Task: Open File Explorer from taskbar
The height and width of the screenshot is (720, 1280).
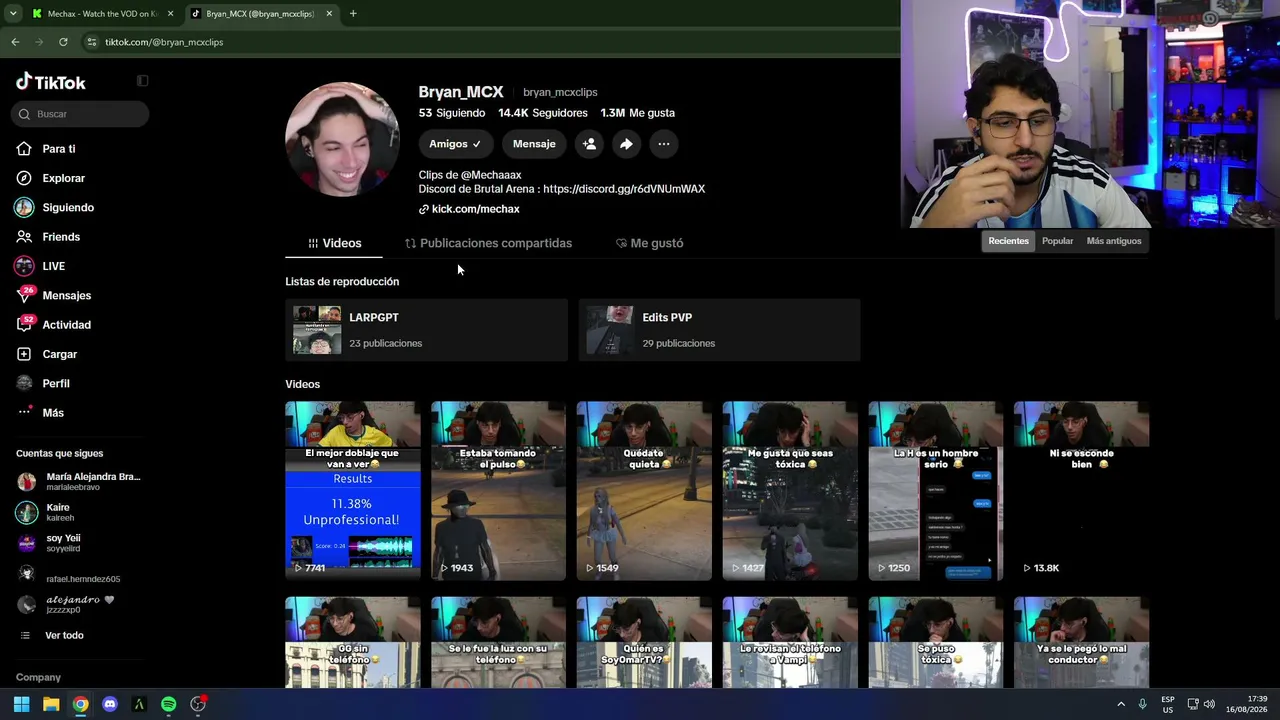Action: (51, 704)
